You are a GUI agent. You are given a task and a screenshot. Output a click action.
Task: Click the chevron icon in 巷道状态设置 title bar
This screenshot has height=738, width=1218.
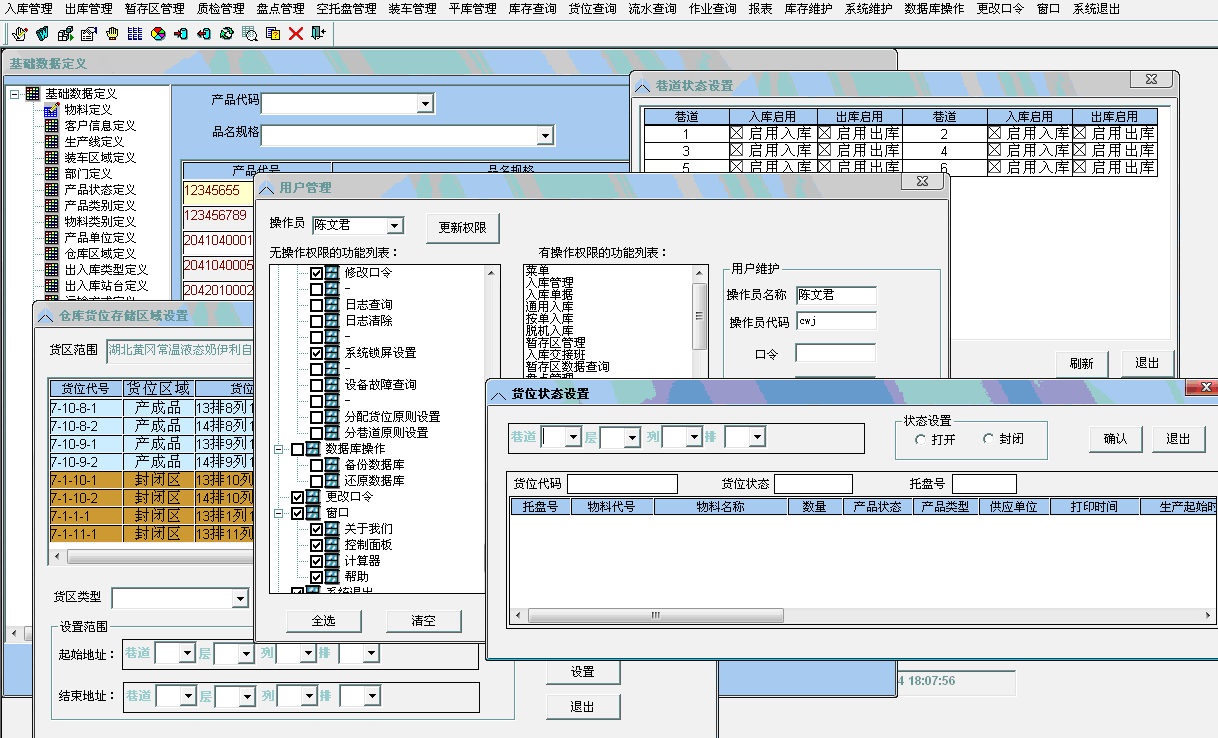pos(642,86)
